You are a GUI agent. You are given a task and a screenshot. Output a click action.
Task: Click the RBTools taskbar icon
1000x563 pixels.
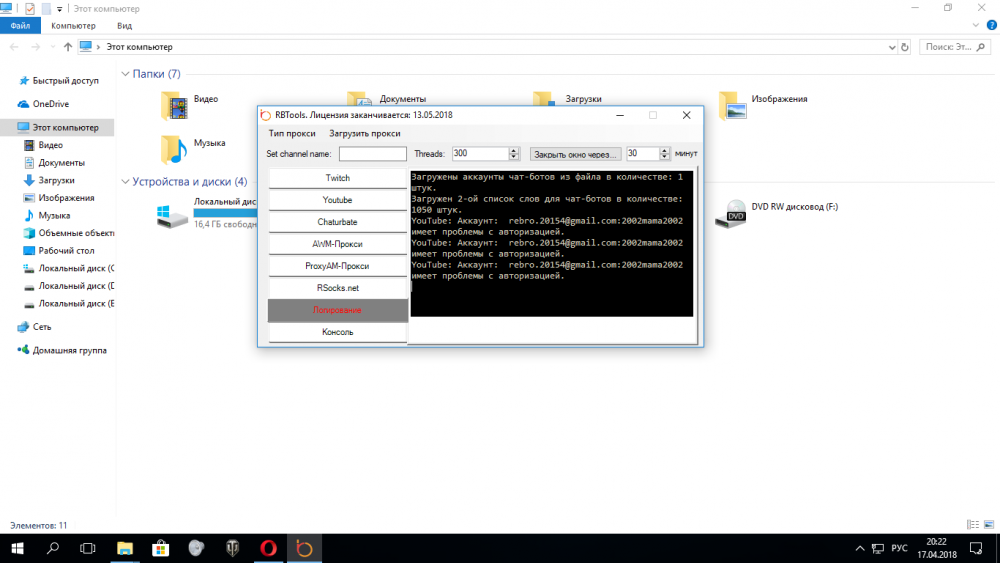click(304, 548)
